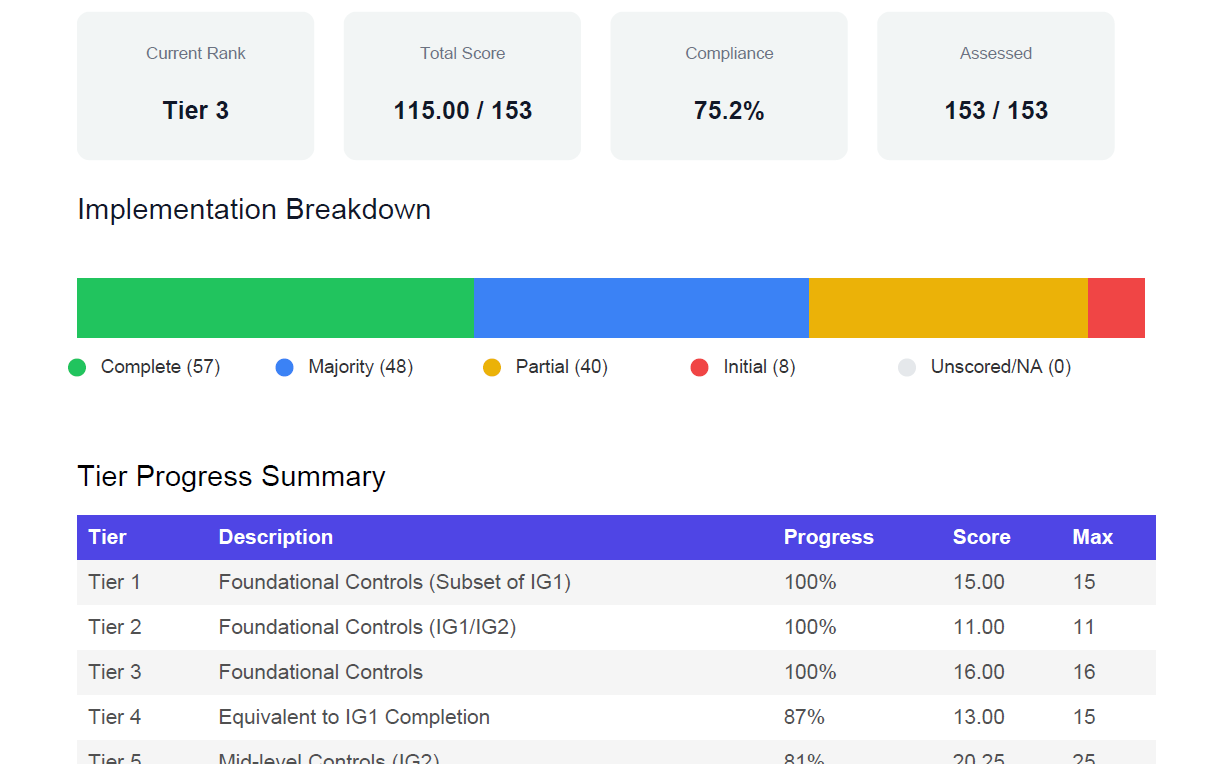Click the green Complete legend marker
Screen dimensions: 1229x764
(77, 367)
